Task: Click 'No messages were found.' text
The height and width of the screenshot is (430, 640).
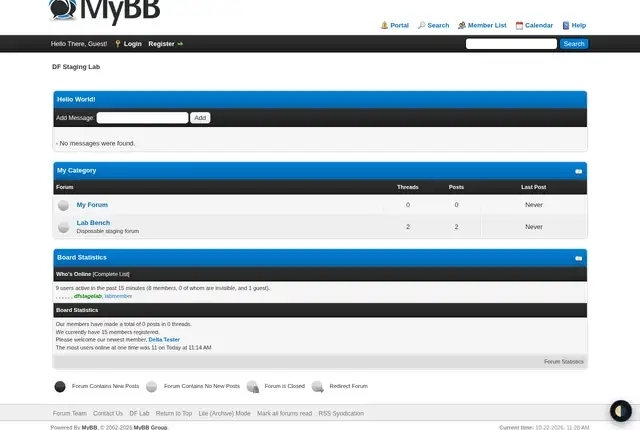Action: (x=97, y=143)
